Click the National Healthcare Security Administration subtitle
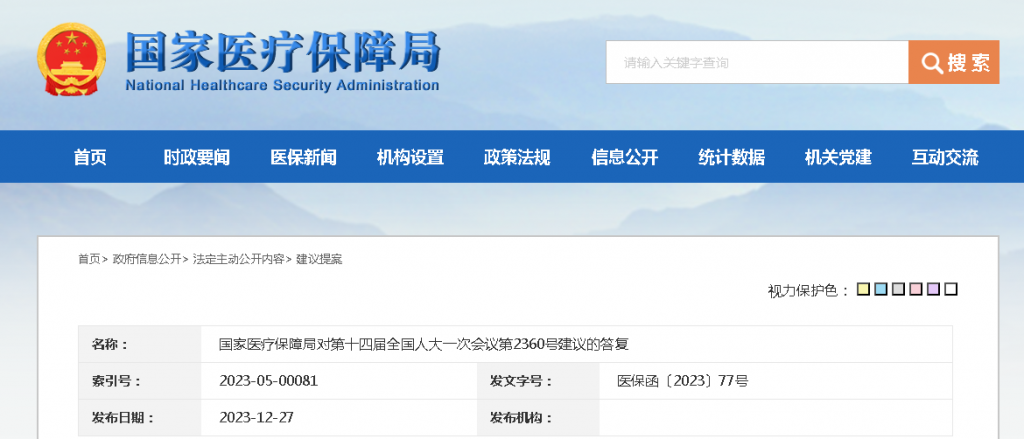The height and width of the screenshot is (439, 1024). pyautogui.click(x=282, y=86)
